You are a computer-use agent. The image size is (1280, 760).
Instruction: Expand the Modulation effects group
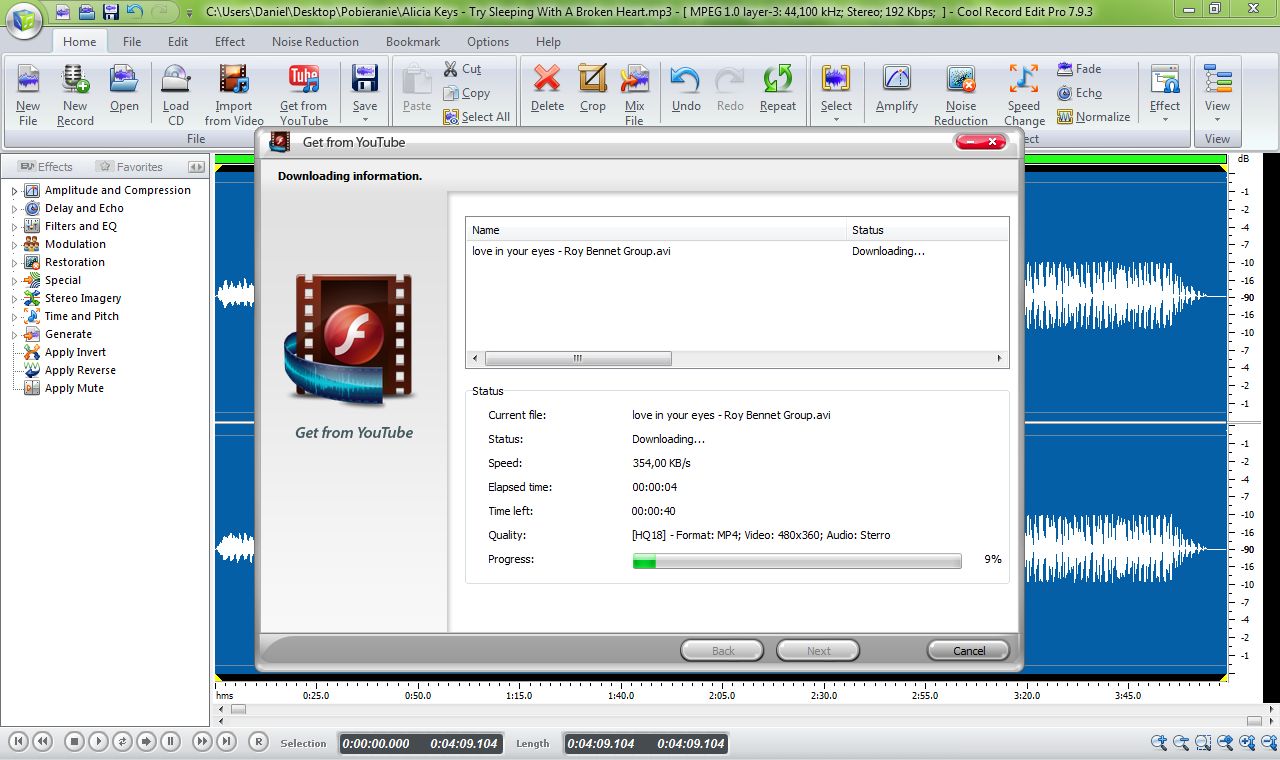point(14,244)
